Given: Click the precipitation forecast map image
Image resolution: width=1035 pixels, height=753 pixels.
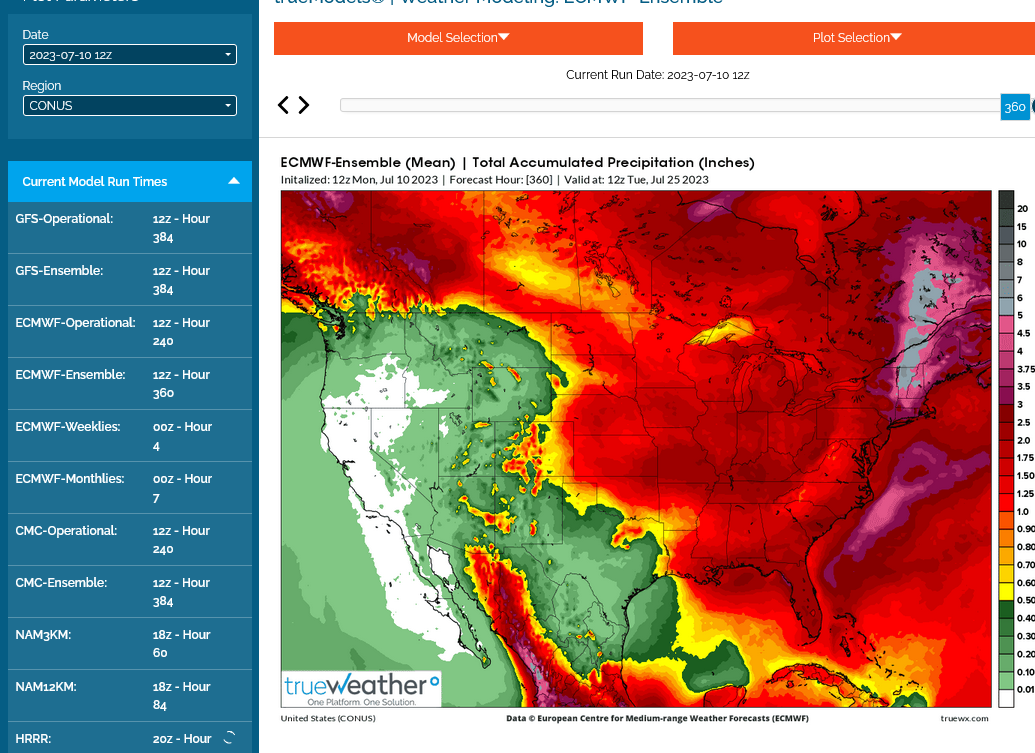Looking at the screenshot, I should tap(636, 449).
